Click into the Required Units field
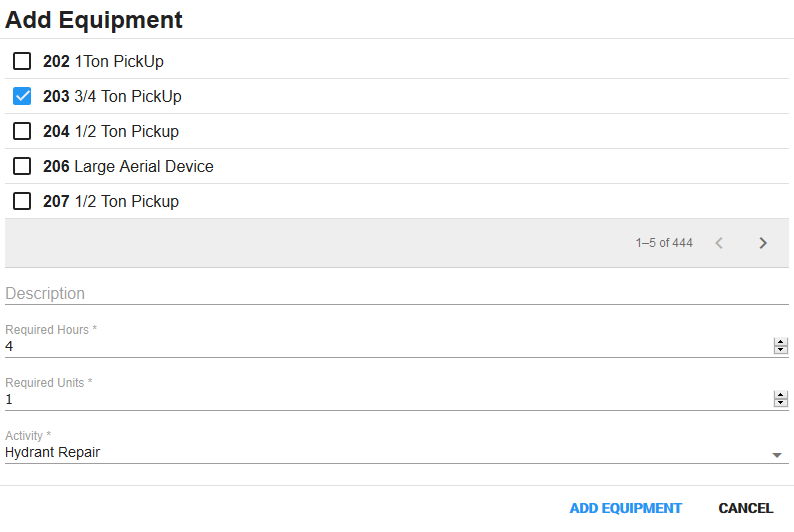This screenshot has width=794, height=532. tap(380, 399)
